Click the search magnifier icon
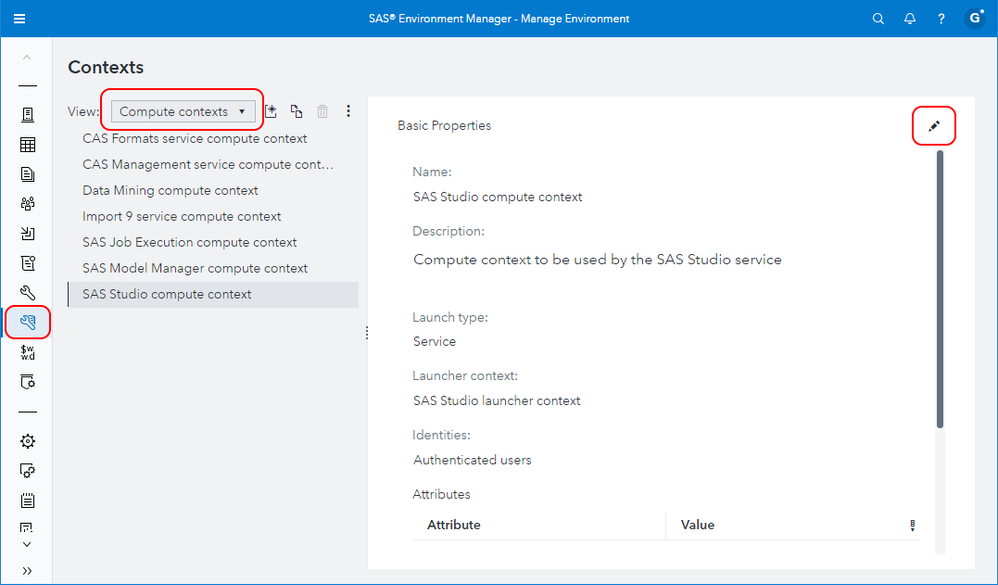Screen dimensions: 998x585 (x=878, y=19)
